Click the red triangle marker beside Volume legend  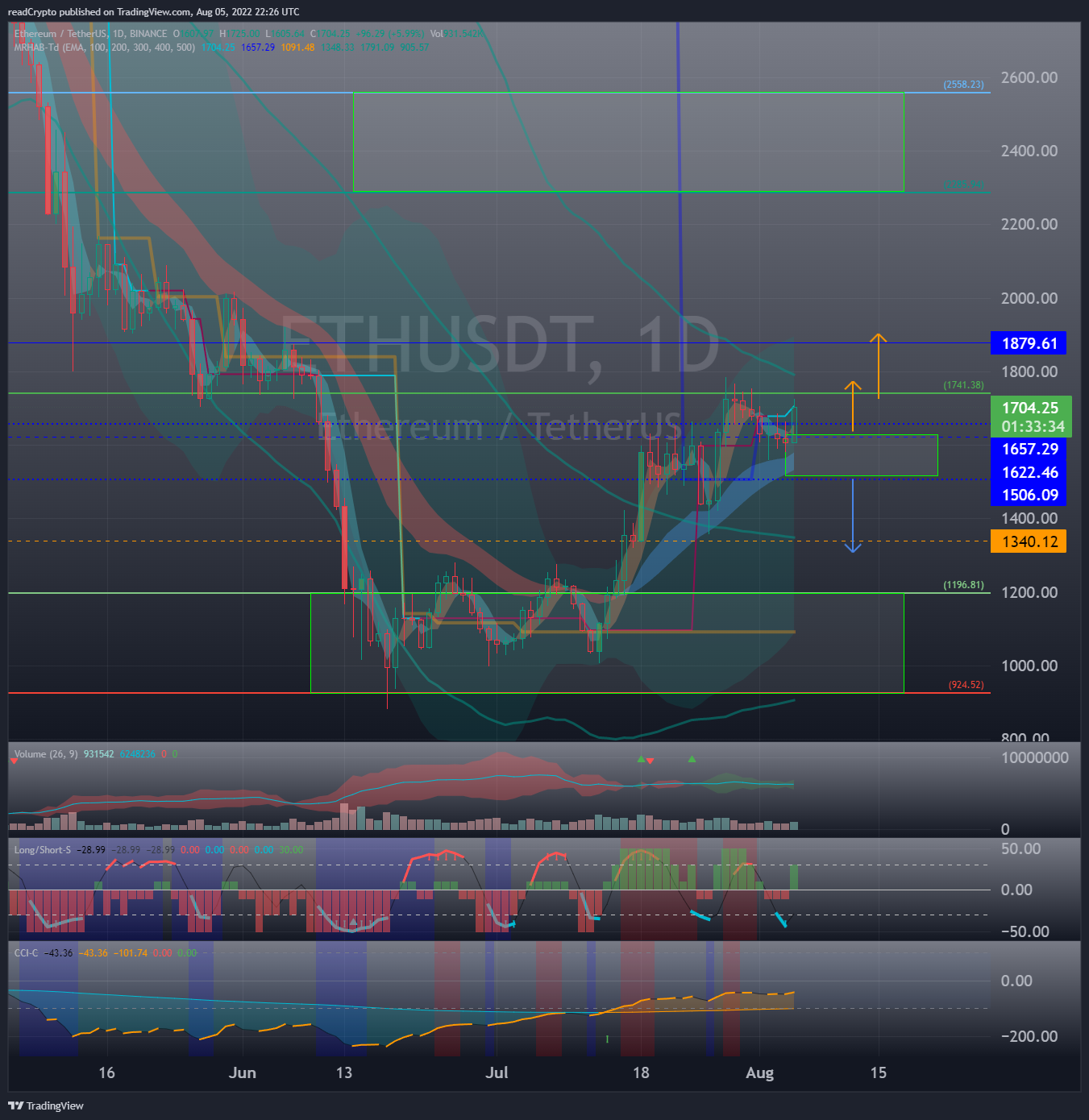tap(14, 760)
